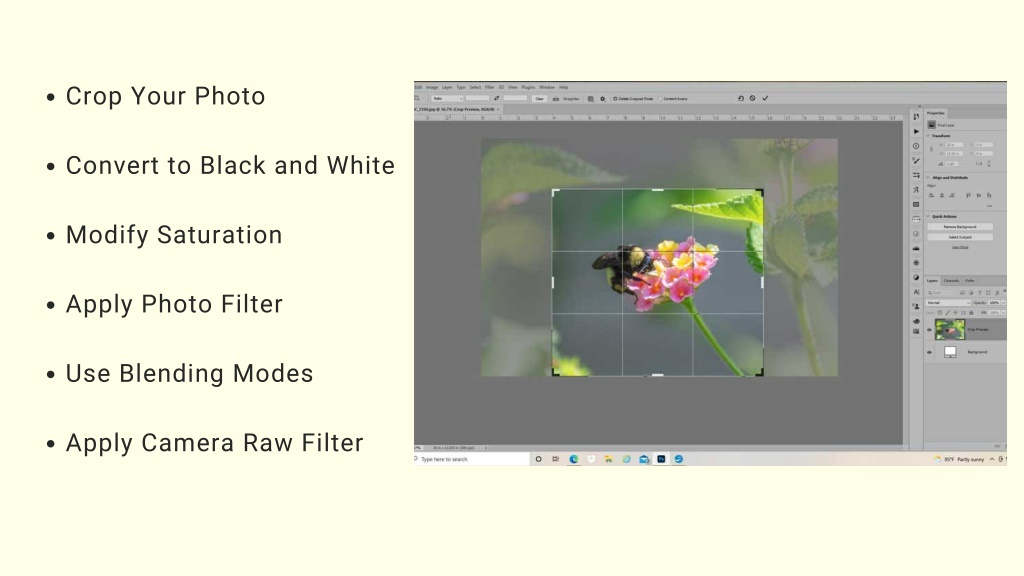Click the View More link
The image size is (1024, 576).
960,247
